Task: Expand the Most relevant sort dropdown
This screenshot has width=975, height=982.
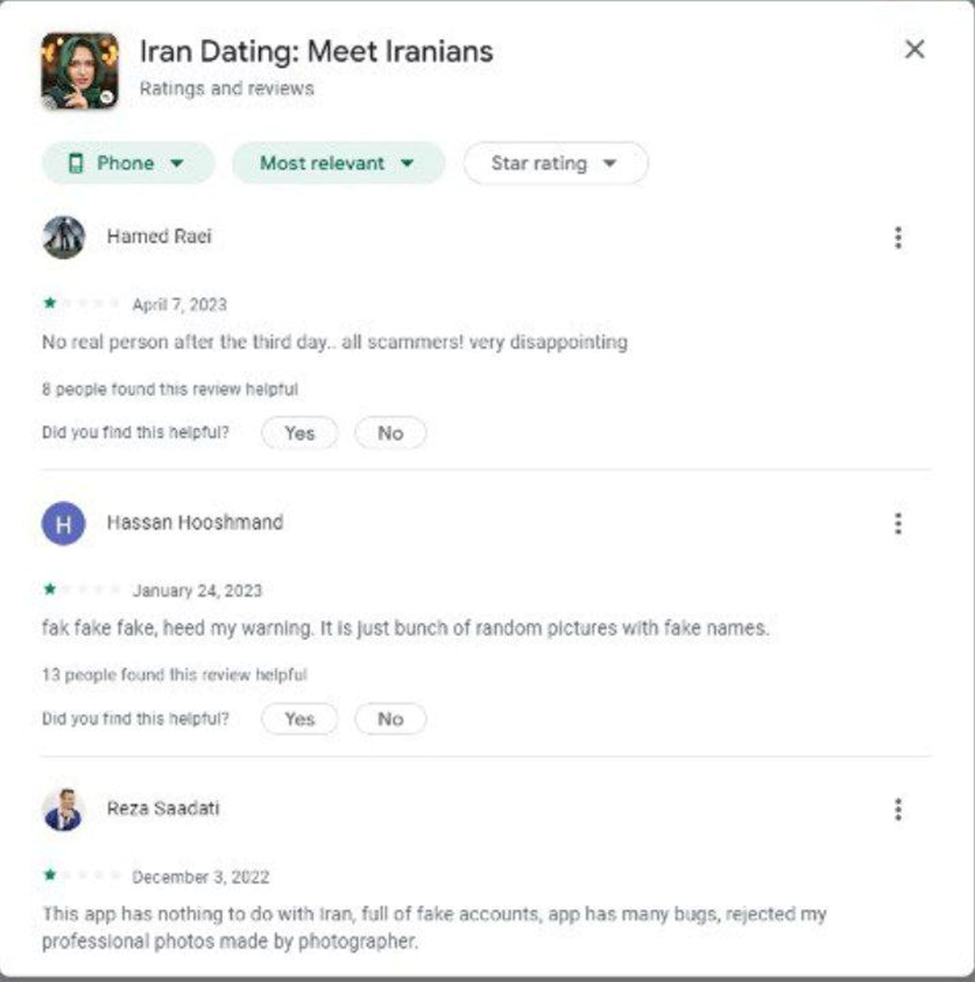Action: pyautogui.click(x=337, y=163)
